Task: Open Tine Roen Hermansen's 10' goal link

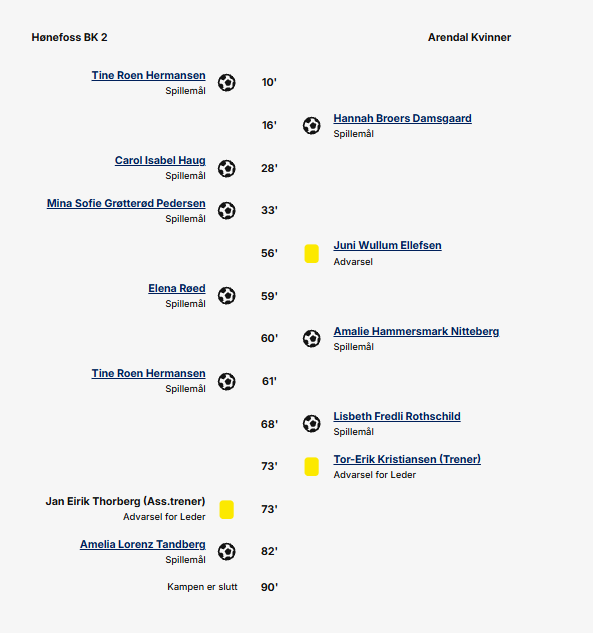Action: click(x=149, y=75)
